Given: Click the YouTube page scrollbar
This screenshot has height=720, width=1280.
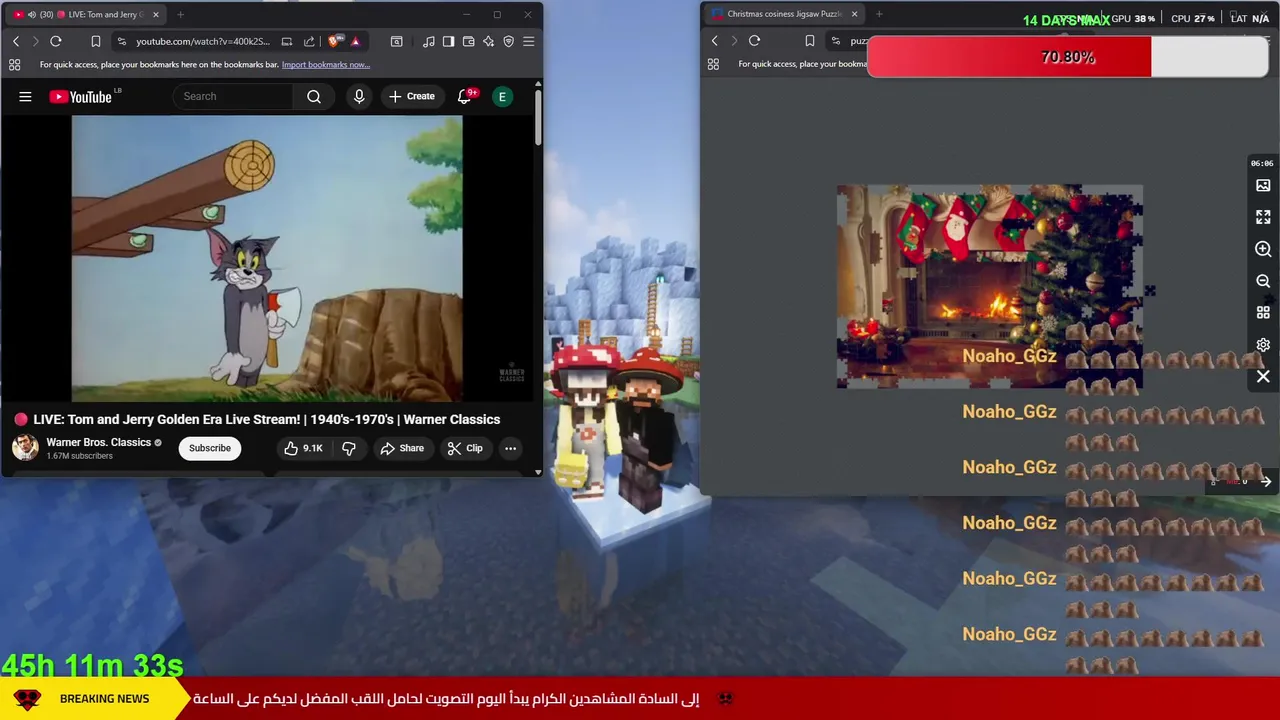Looking at the screenshot, I should pos(538,118).
